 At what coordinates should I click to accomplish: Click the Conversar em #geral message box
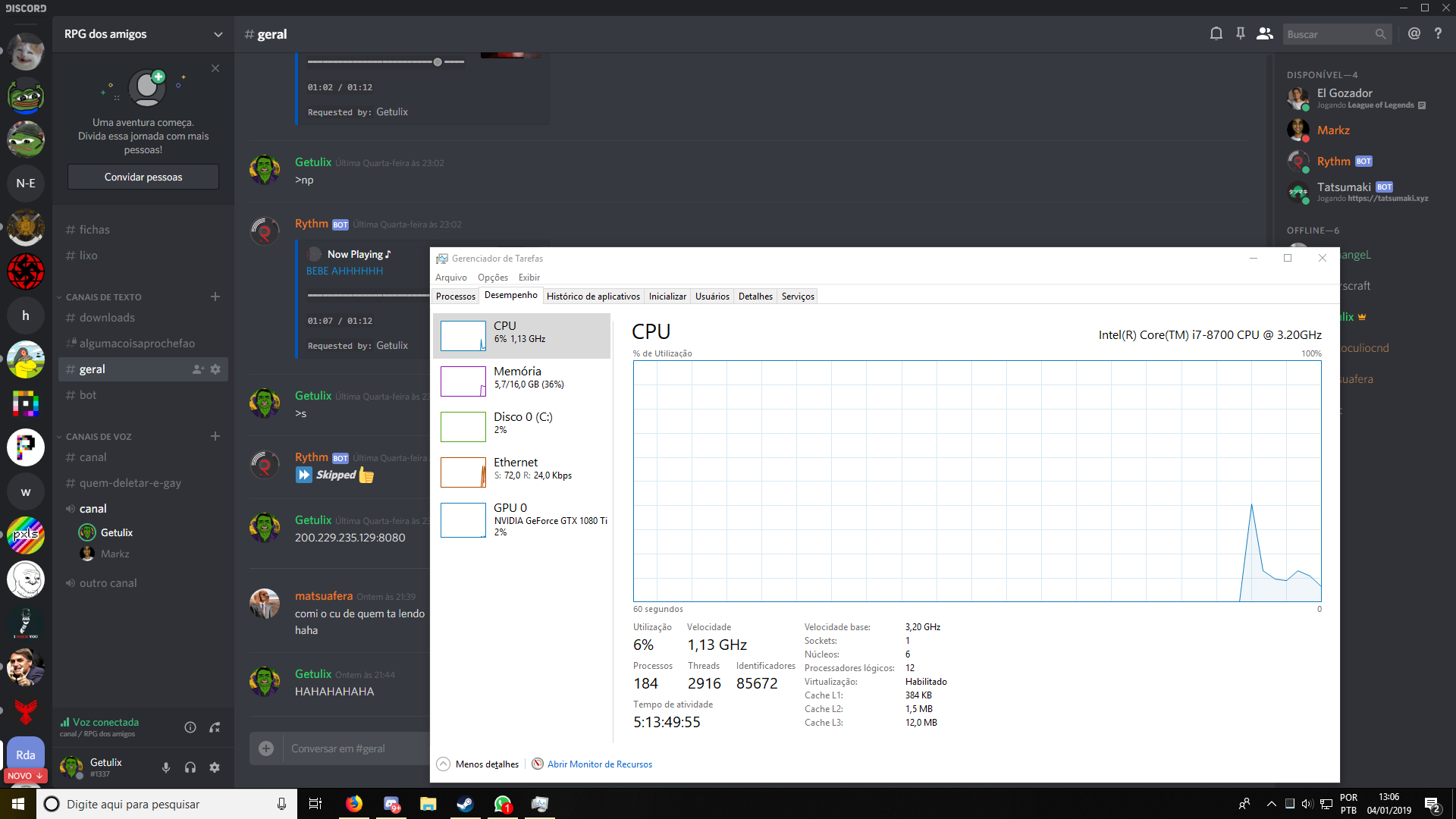(356, 748)
